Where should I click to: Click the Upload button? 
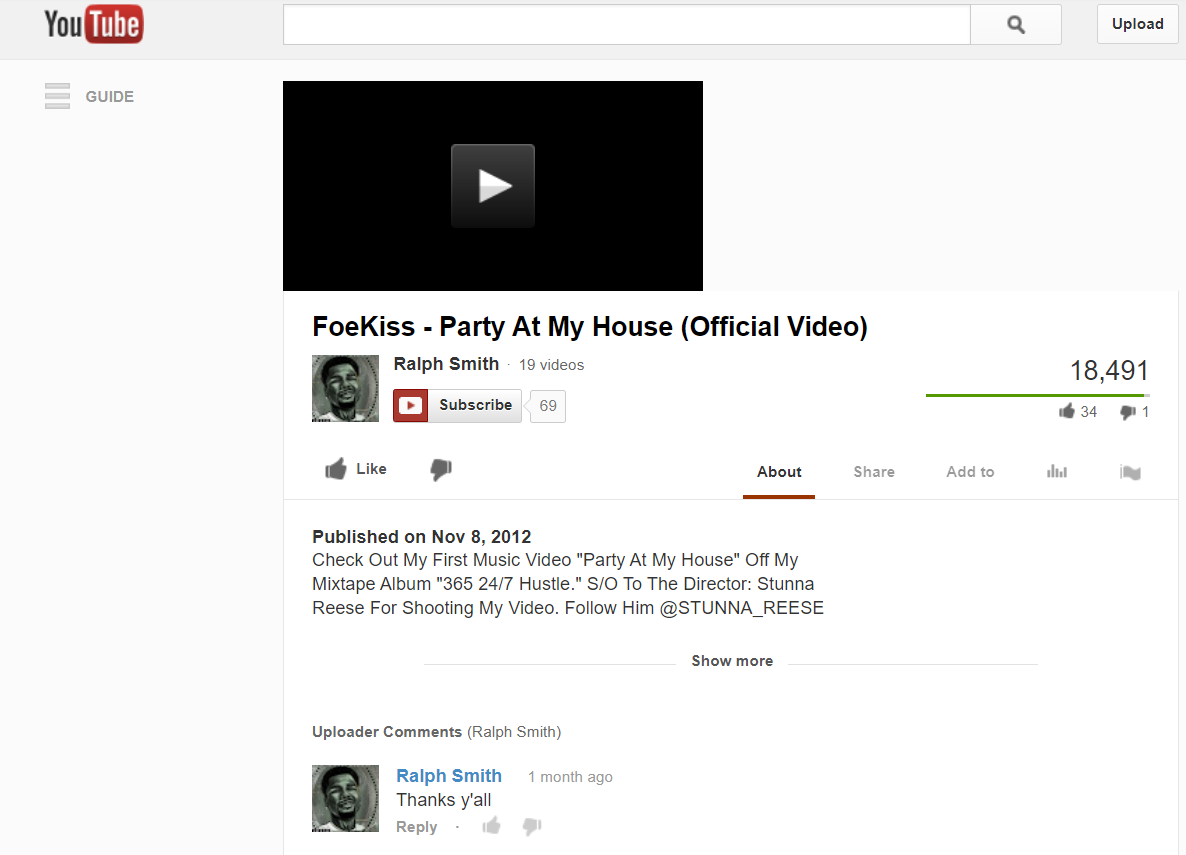click(1138, 24)
